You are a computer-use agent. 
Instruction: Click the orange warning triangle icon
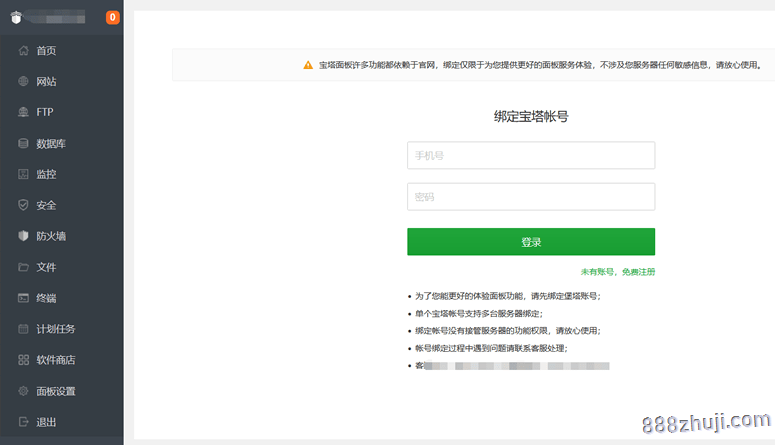tap(308, 65)
